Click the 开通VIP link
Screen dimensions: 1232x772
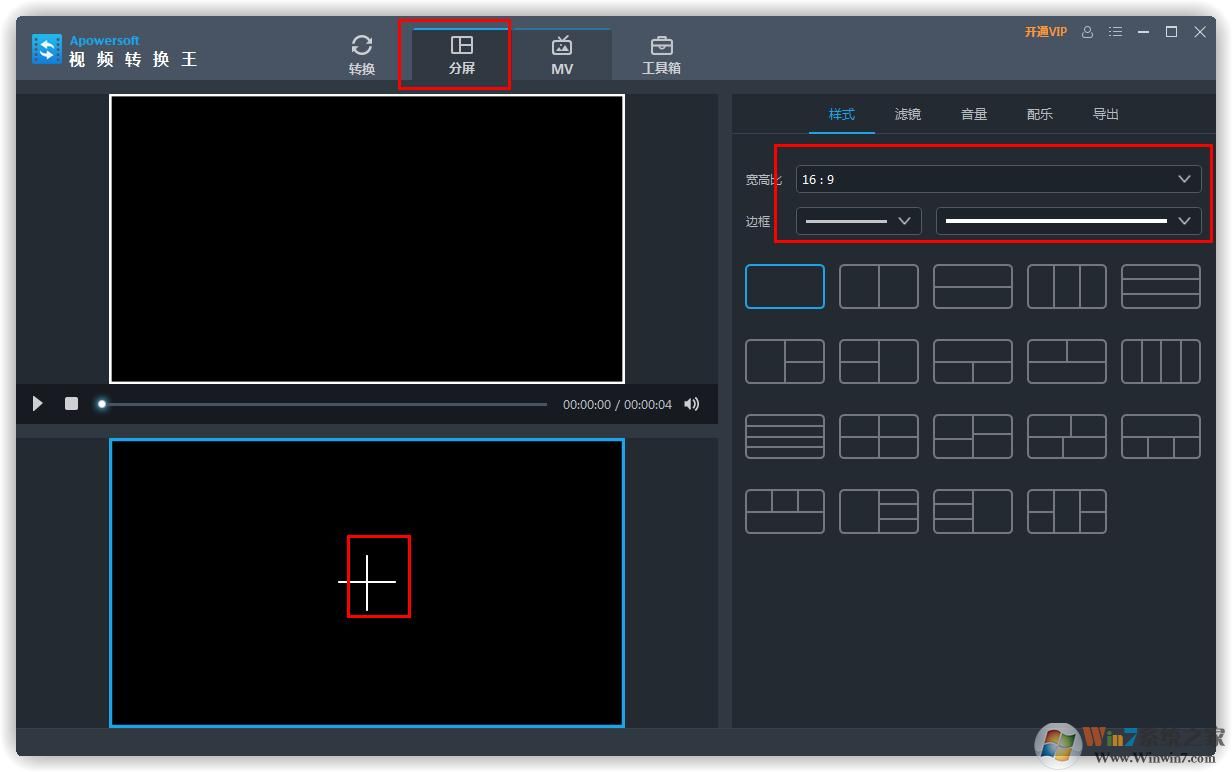coord(1045,32)
